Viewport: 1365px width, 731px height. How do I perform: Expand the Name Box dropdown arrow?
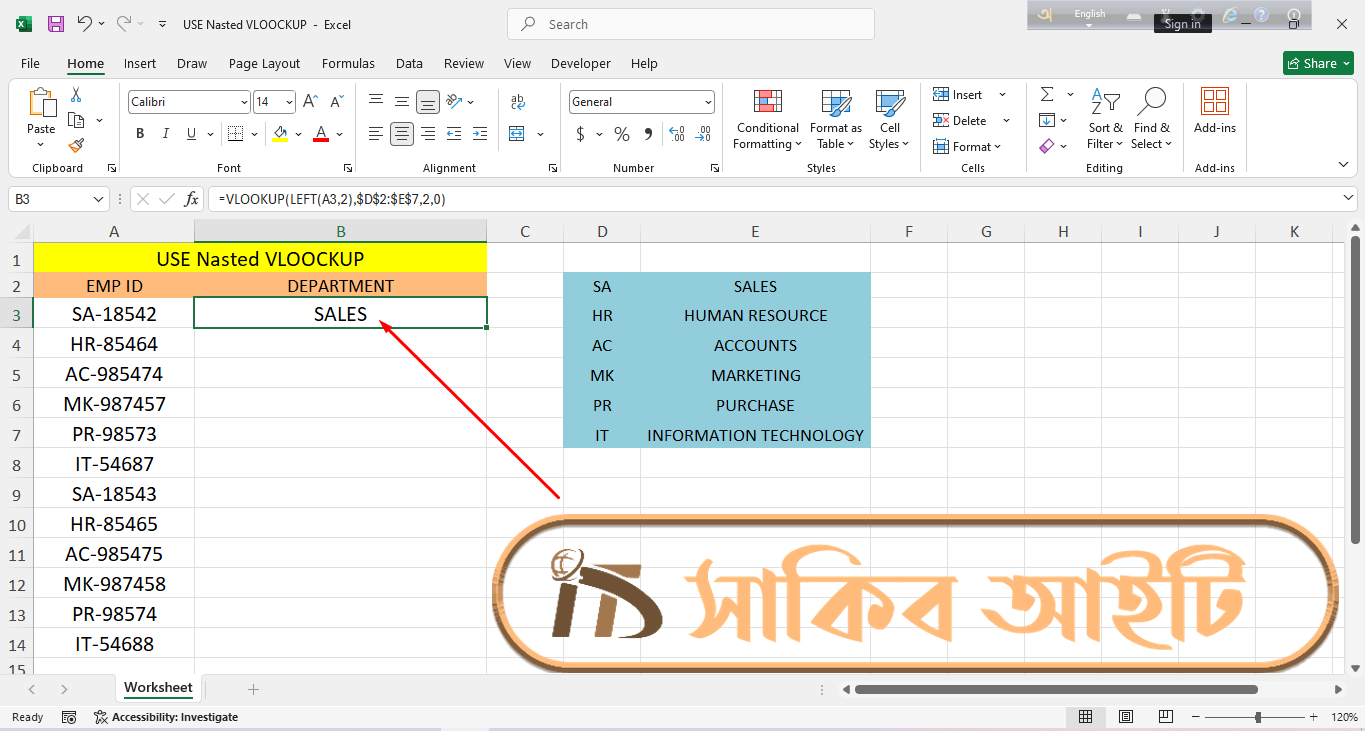click(x=98, y=199)
